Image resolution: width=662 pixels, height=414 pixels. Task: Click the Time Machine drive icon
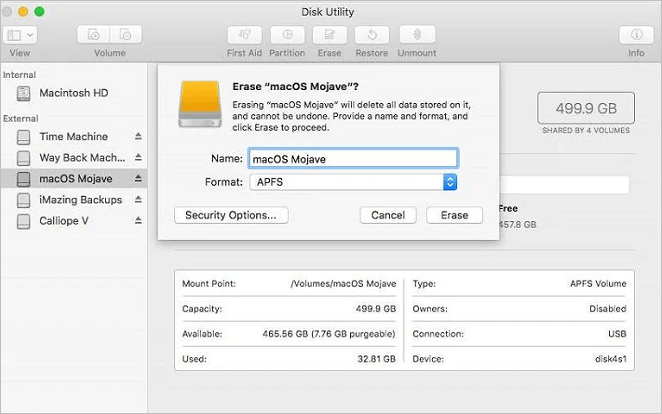click(24, 137)
